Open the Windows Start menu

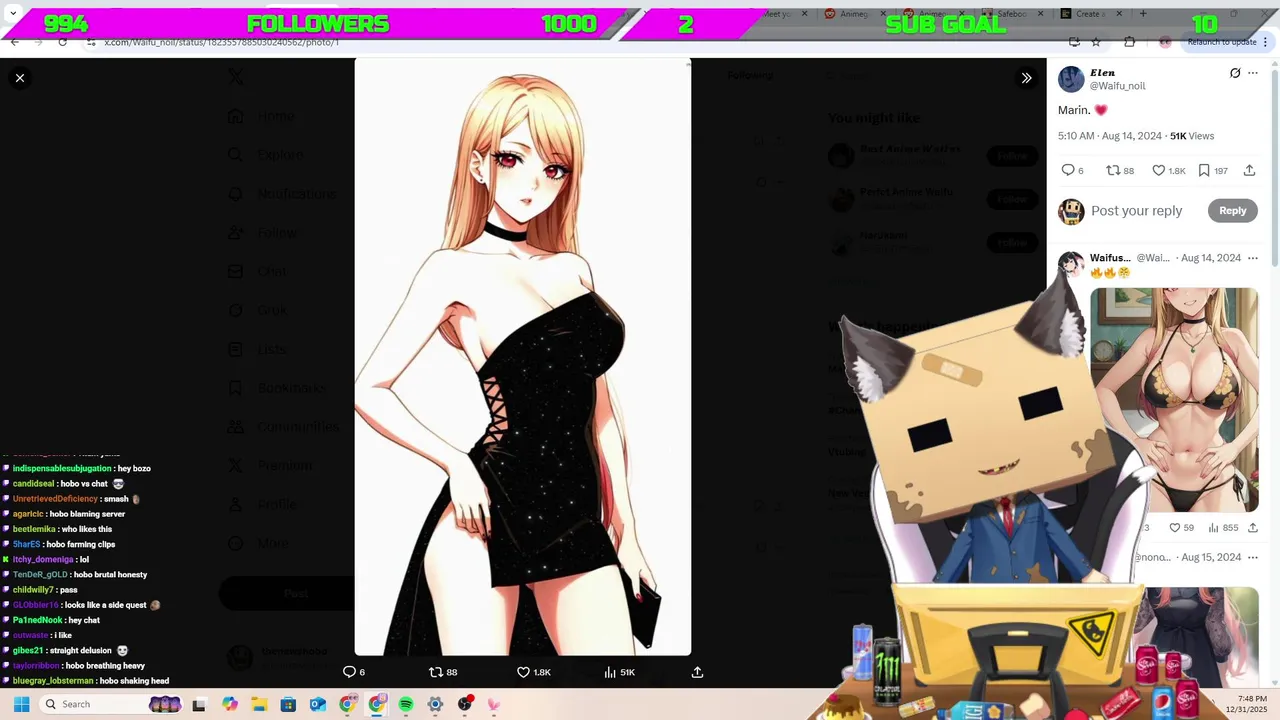coord(21,704)
